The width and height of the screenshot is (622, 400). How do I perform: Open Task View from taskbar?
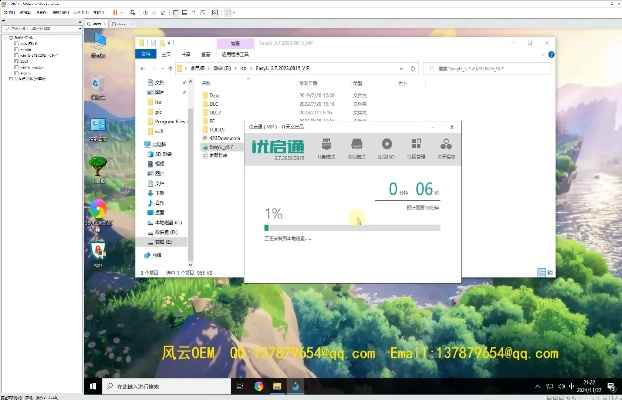pyautogui.click(x=240, y=386)
